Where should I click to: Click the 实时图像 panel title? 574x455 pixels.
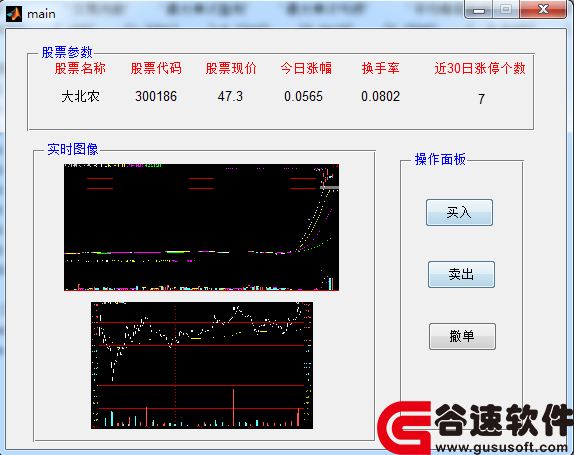(72, 149)
